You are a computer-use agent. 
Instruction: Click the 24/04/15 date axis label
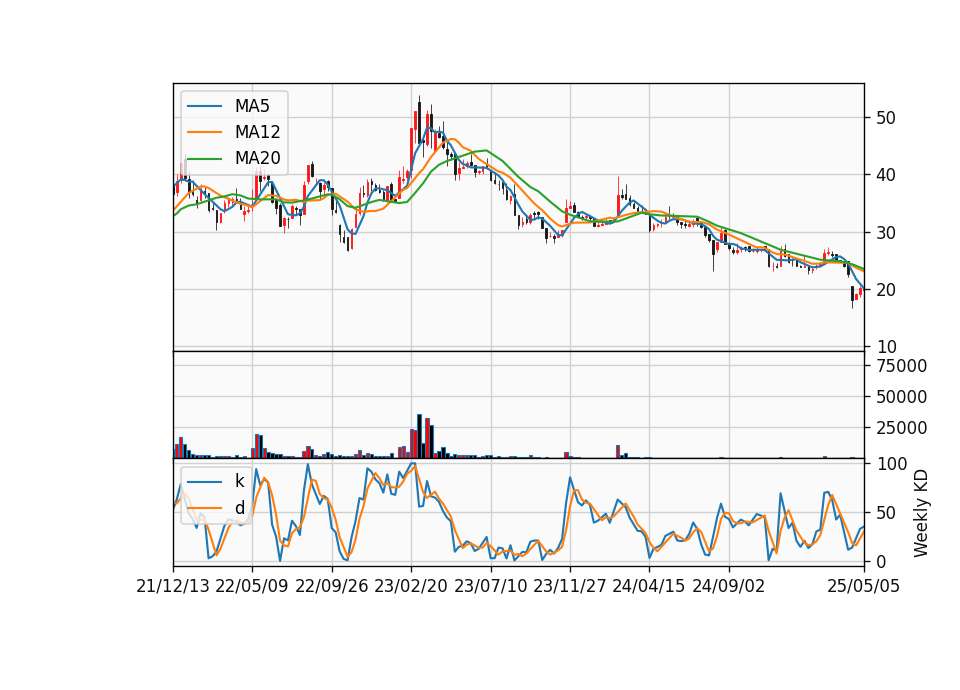pos(649,586)
